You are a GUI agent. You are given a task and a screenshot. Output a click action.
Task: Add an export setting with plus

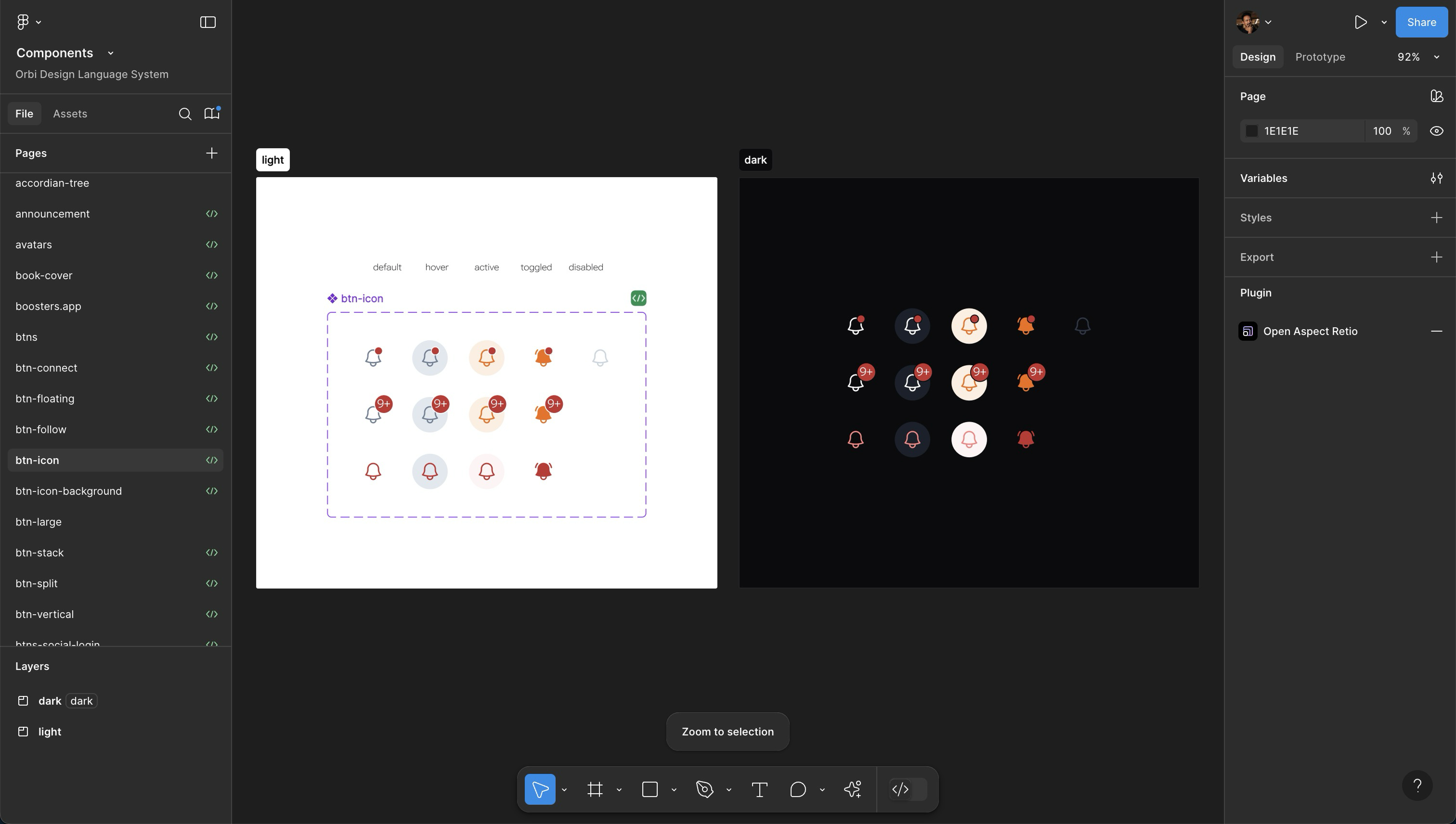click(x=1436, y=257)
